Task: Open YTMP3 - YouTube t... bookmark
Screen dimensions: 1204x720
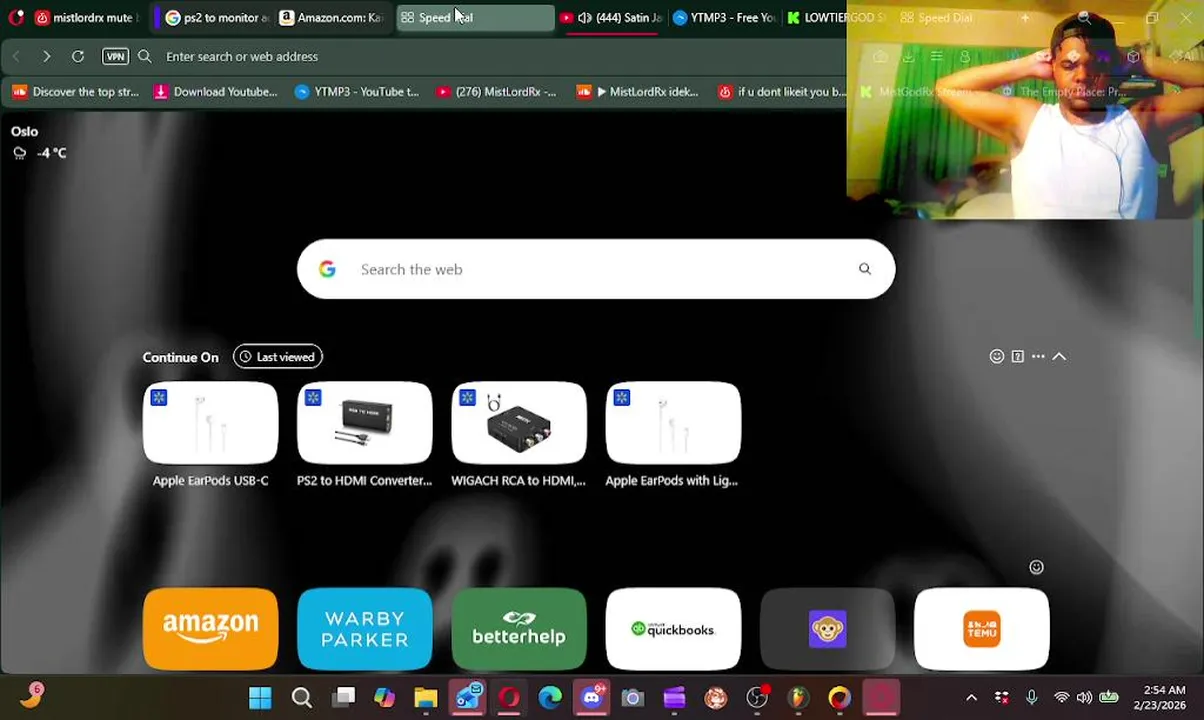Action: click(357, 92)
